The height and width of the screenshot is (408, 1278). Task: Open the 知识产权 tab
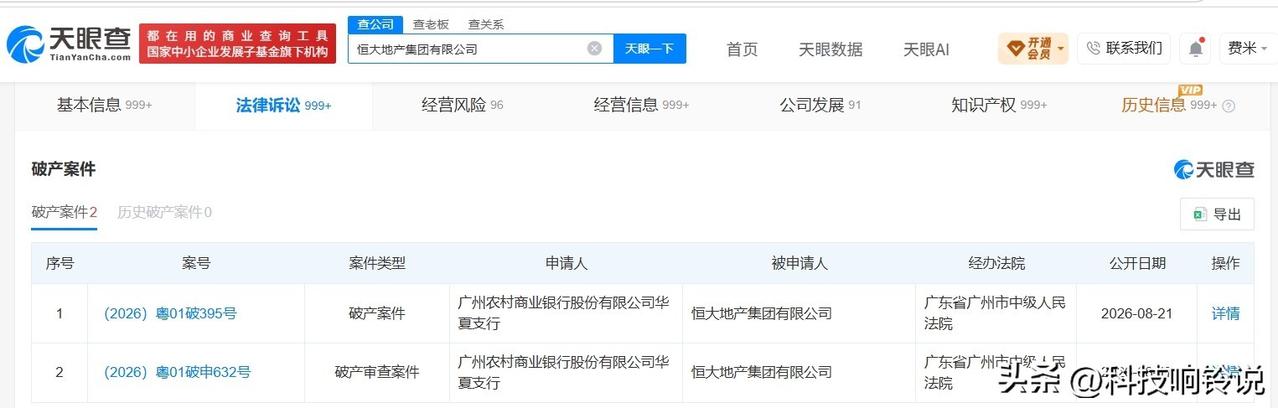[999, 105]
